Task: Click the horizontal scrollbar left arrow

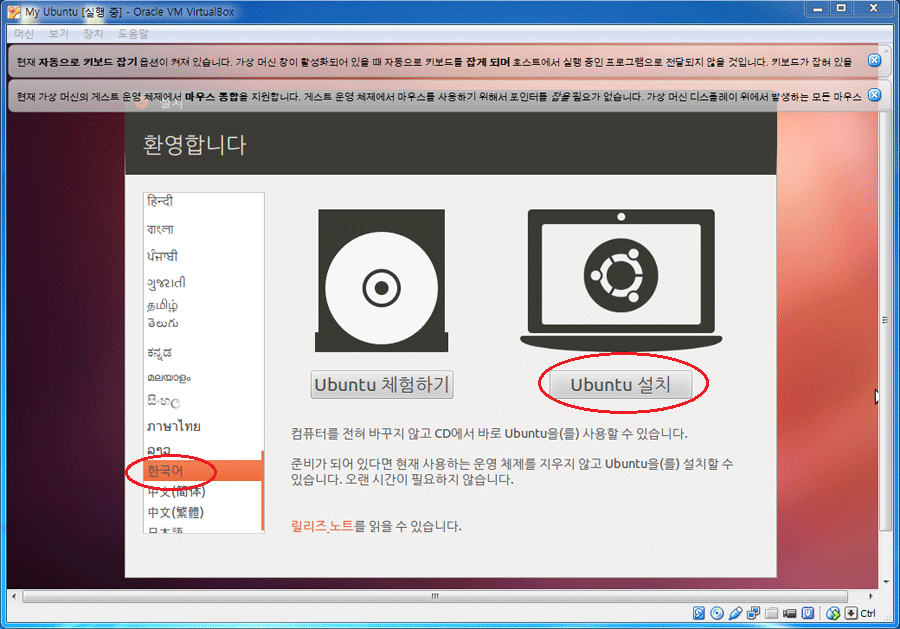Action: 14,596
